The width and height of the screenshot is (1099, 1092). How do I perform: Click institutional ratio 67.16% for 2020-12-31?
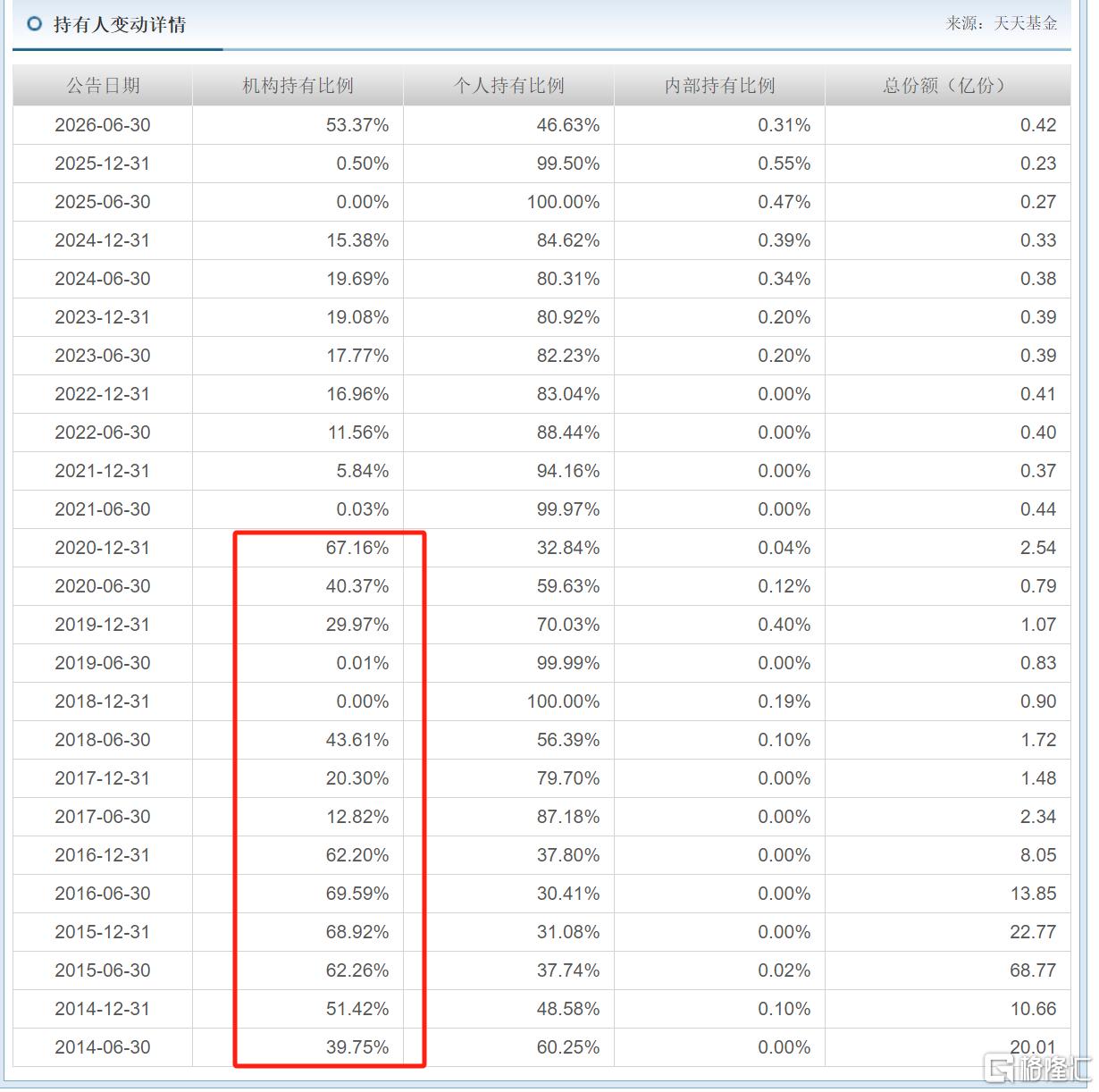click(357, 548)
